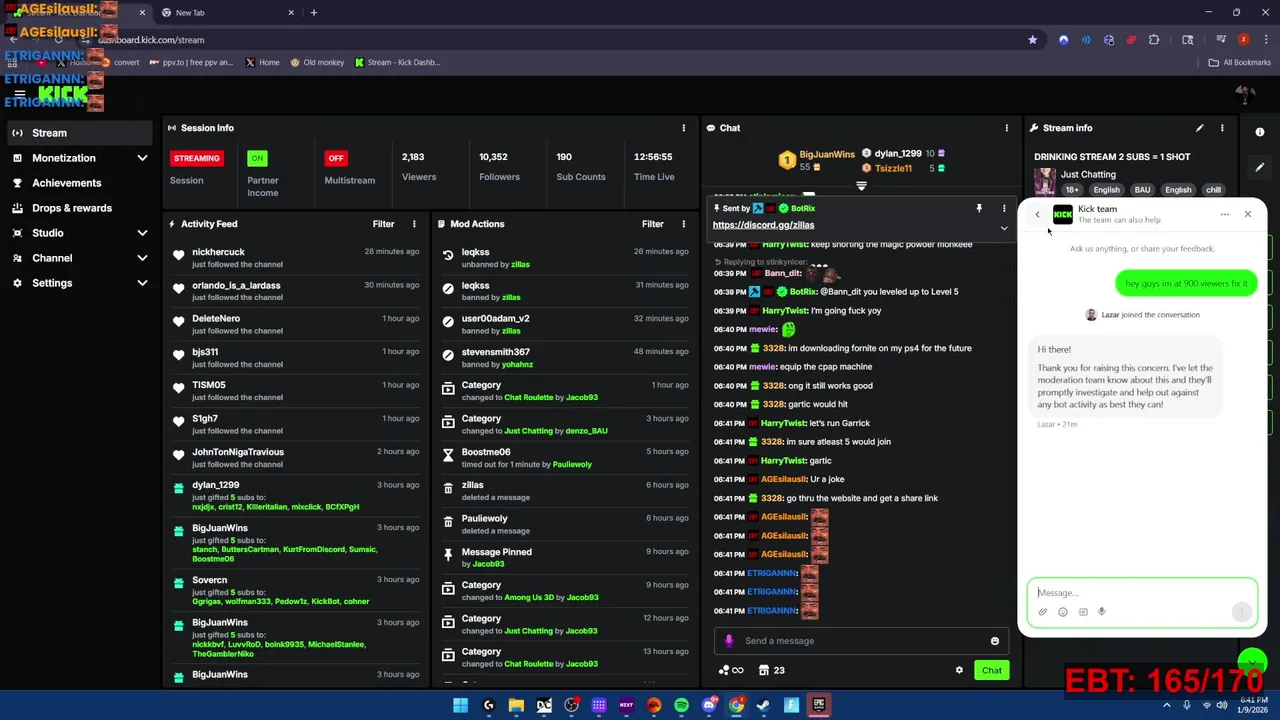Go back in Kick team support widget
1280x720 pixels.
[x=1037, y=214]
